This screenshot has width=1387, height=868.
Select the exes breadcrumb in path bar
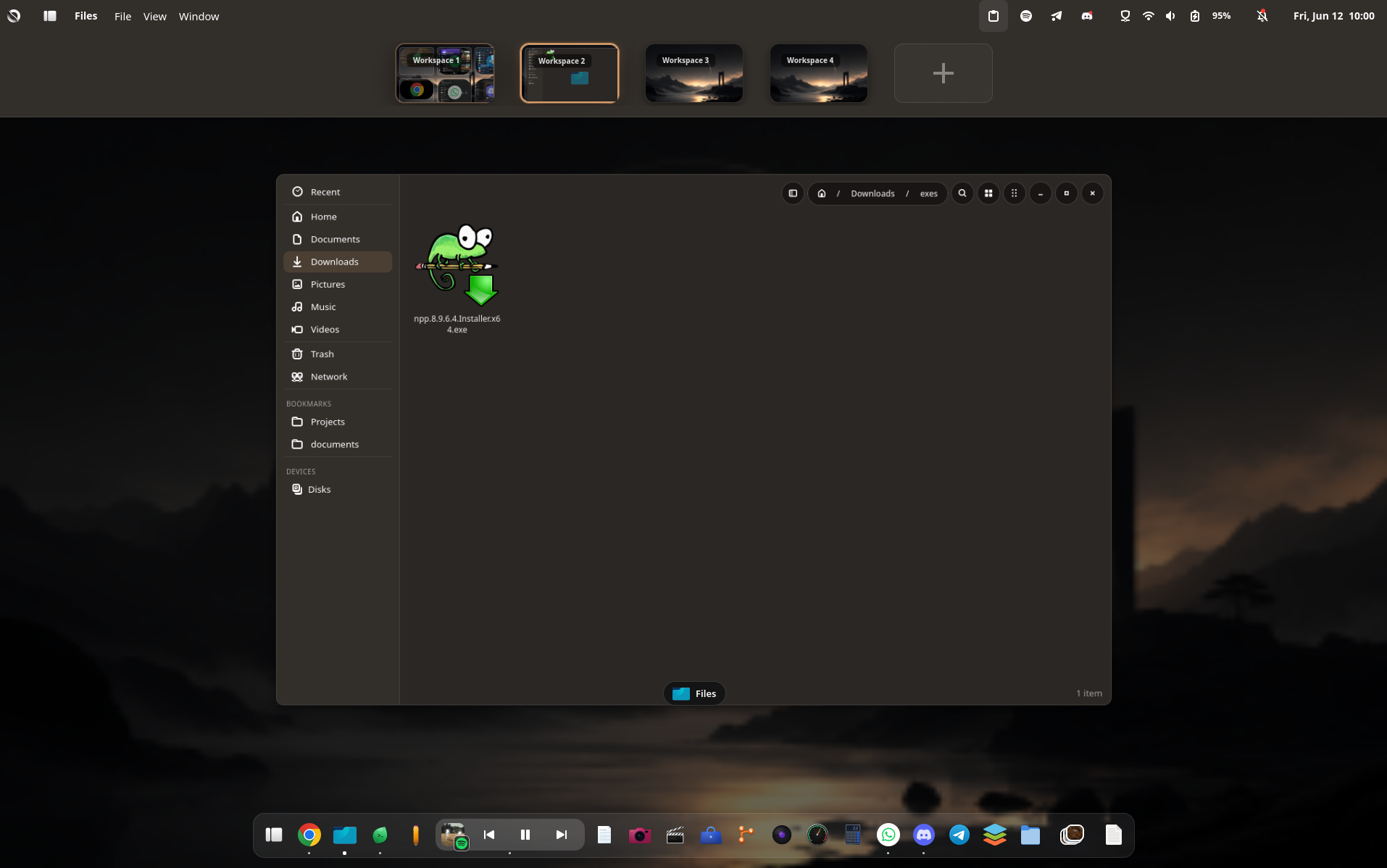(x=929, y=193)
